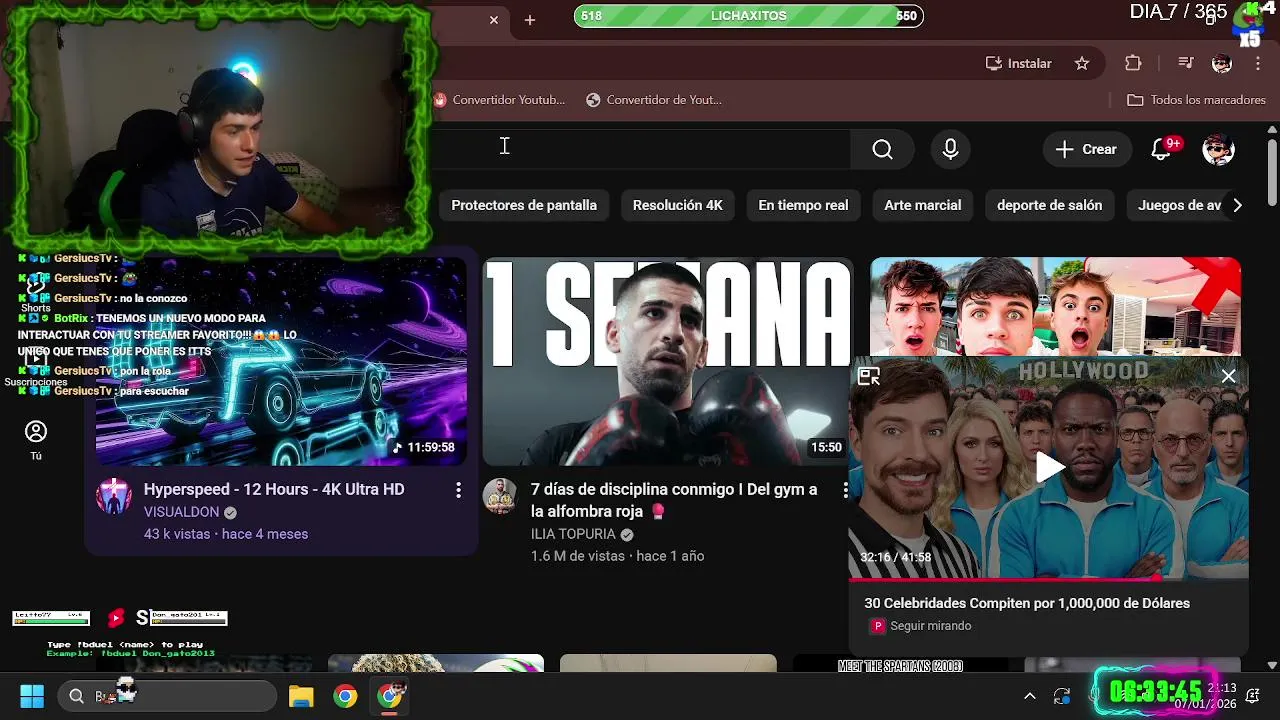Open the VISUALDON channel name

pos(181,512)
